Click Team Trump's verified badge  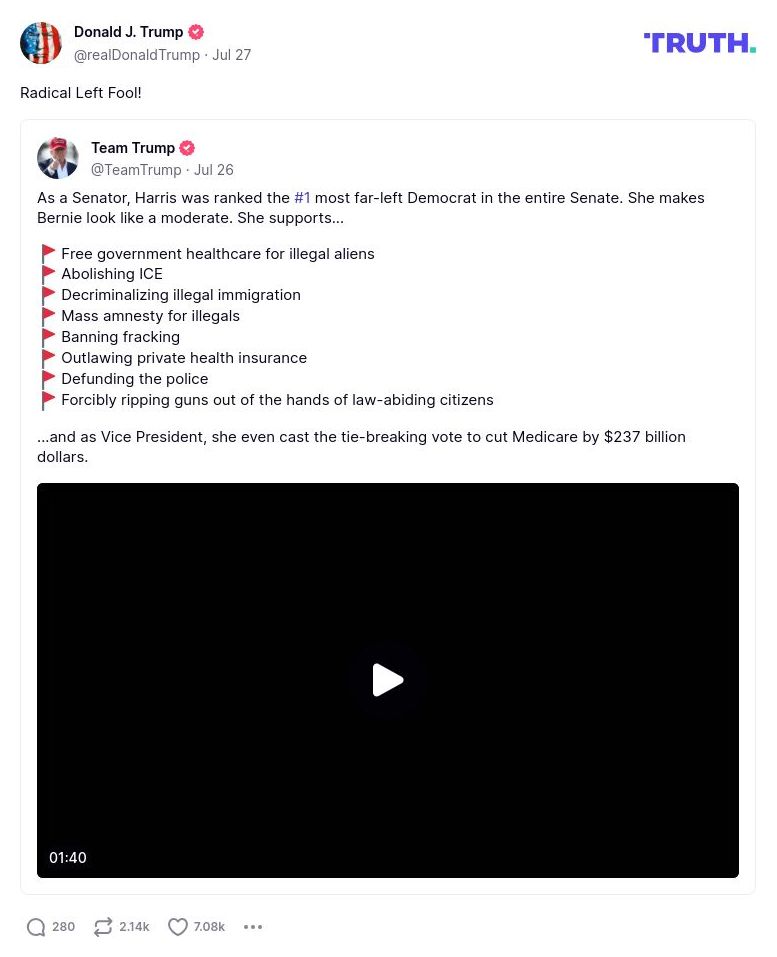187,148
